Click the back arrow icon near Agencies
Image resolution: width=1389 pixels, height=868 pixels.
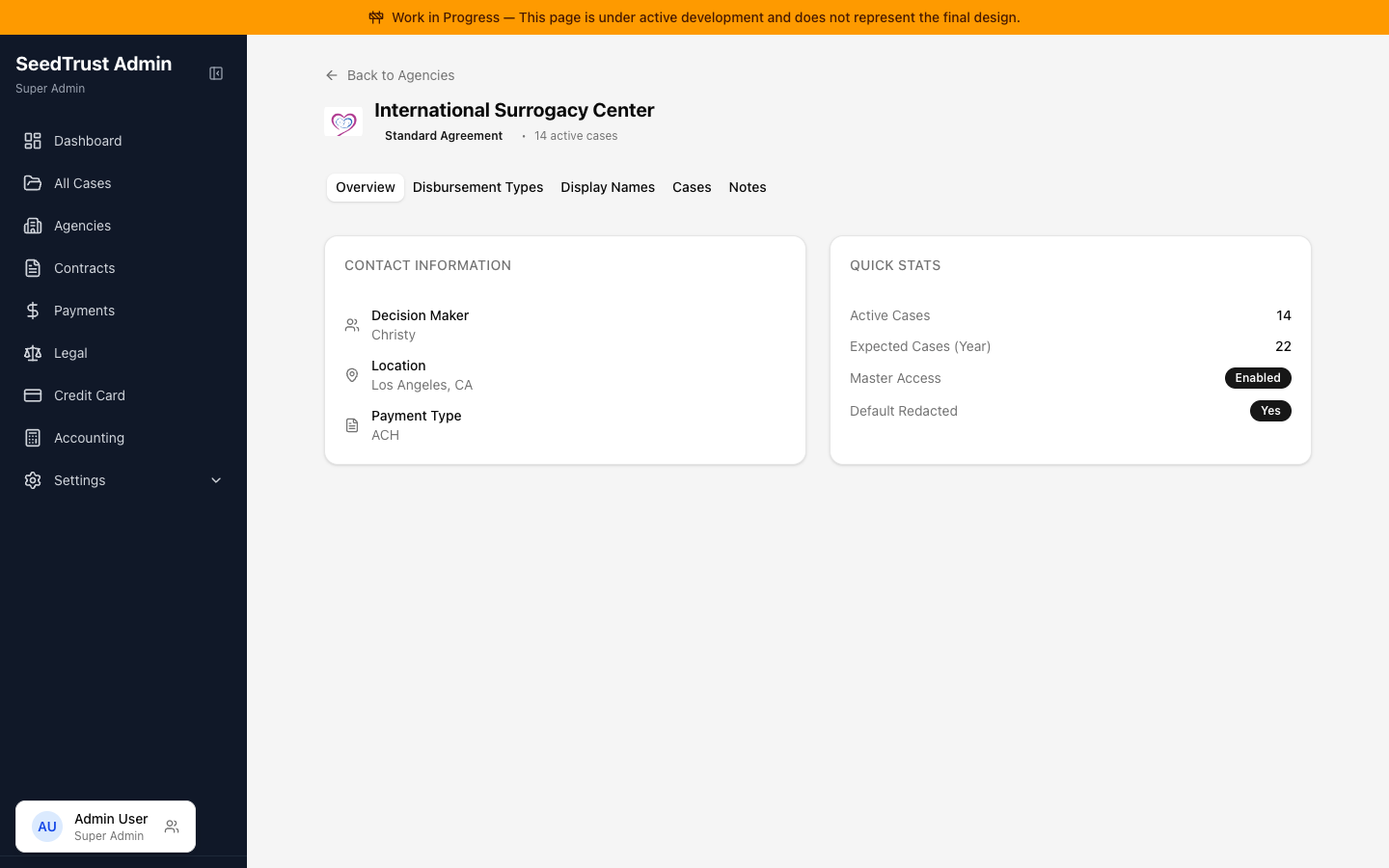point(332,75)
